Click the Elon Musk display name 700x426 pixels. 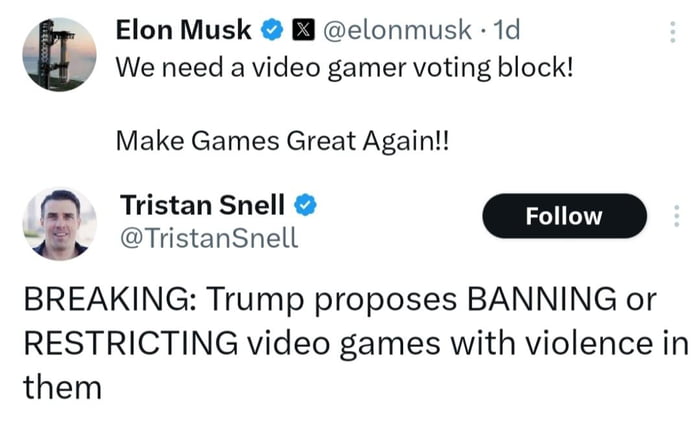point(184,31)
